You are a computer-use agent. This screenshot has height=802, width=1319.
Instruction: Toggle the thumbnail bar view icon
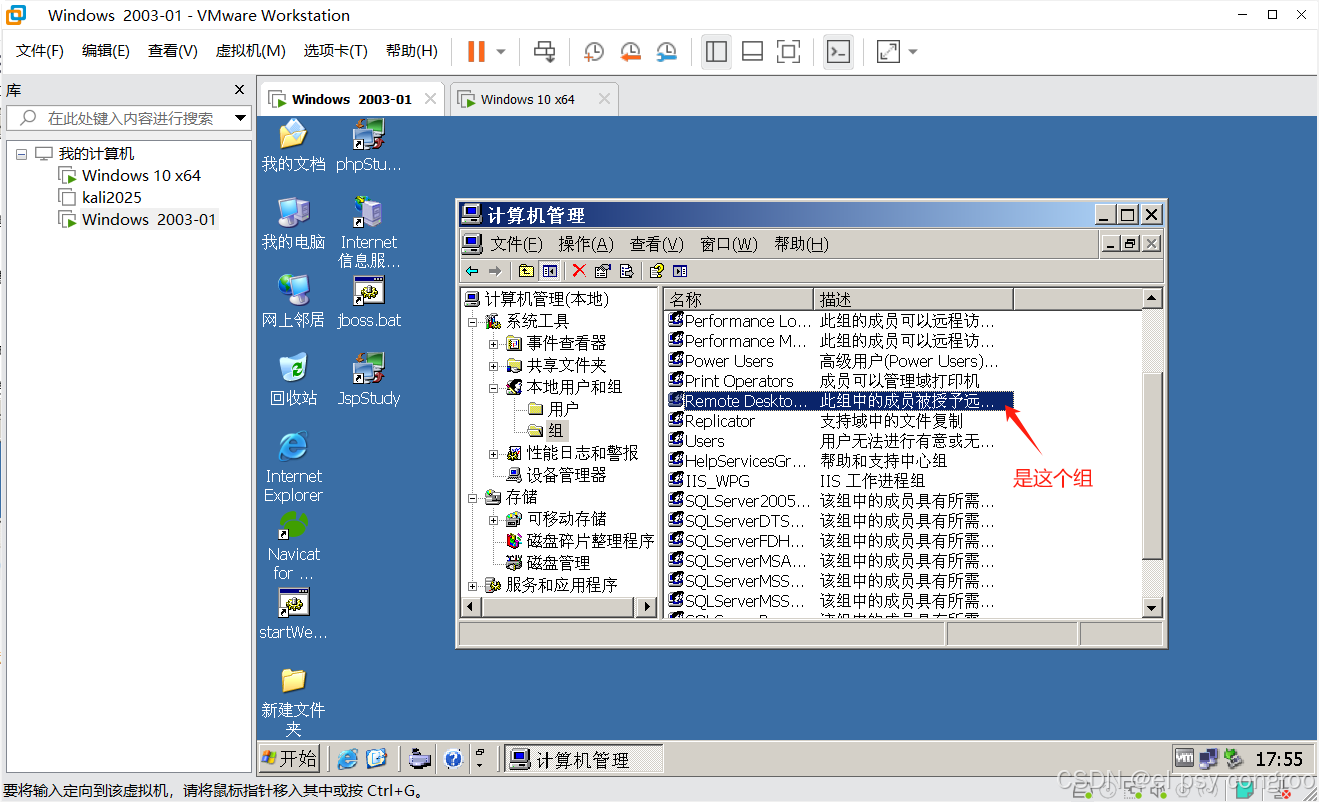pyautogui.click(x=752, y=51)
